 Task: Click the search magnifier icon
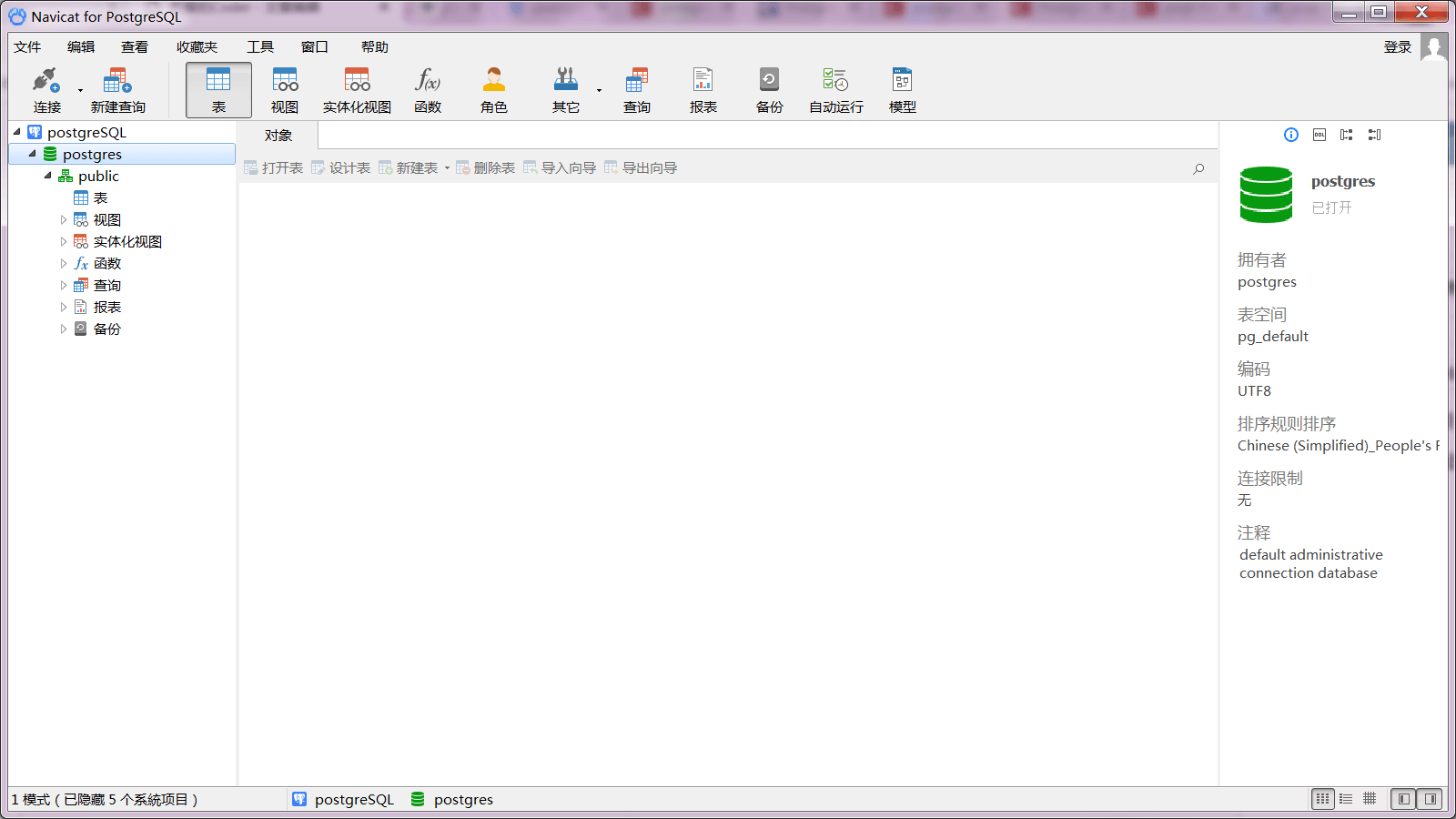(x=1198, y=168)
